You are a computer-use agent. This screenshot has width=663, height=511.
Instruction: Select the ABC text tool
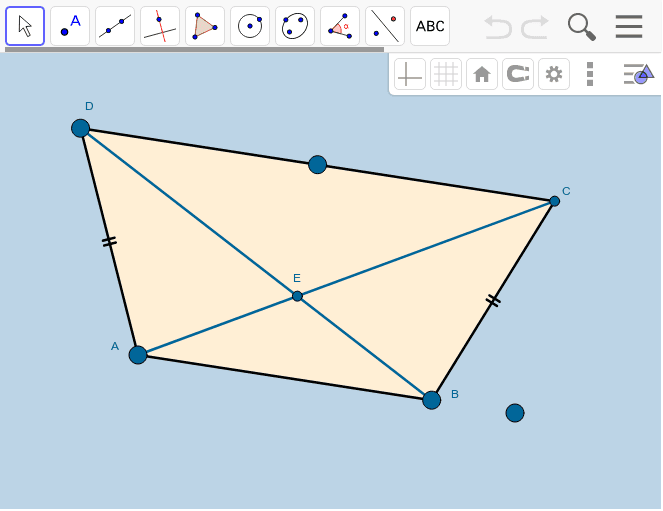click(430, 26)
